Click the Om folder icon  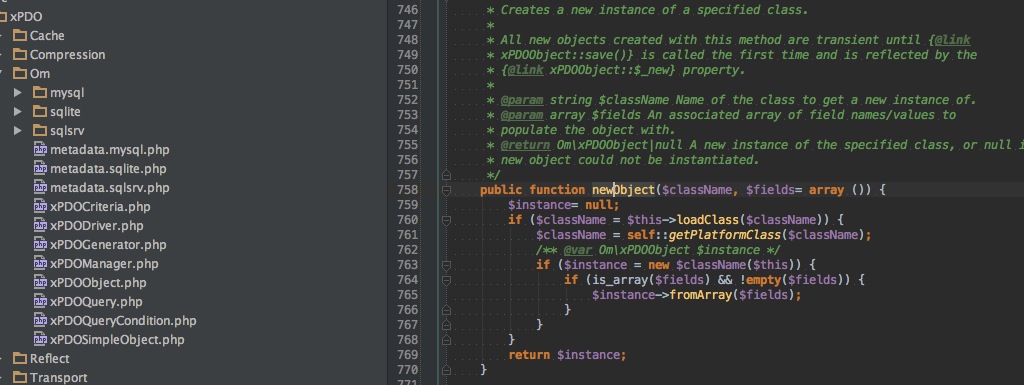[20, 74]
